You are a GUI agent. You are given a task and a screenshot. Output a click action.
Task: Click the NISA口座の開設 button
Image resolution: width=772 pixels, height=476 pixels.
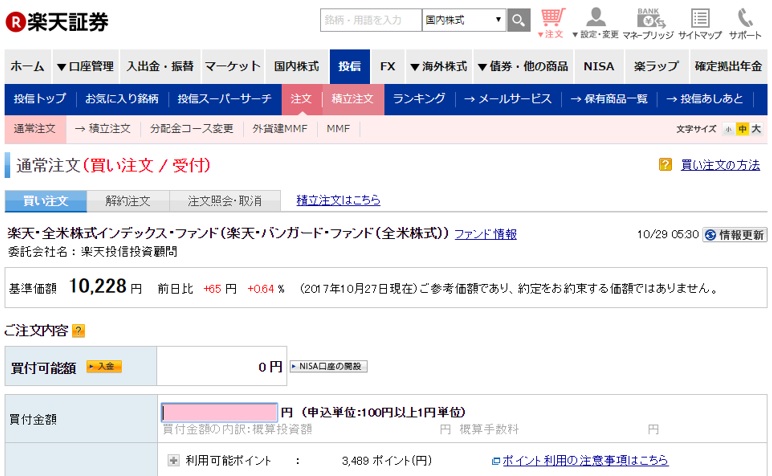[328, 366]
